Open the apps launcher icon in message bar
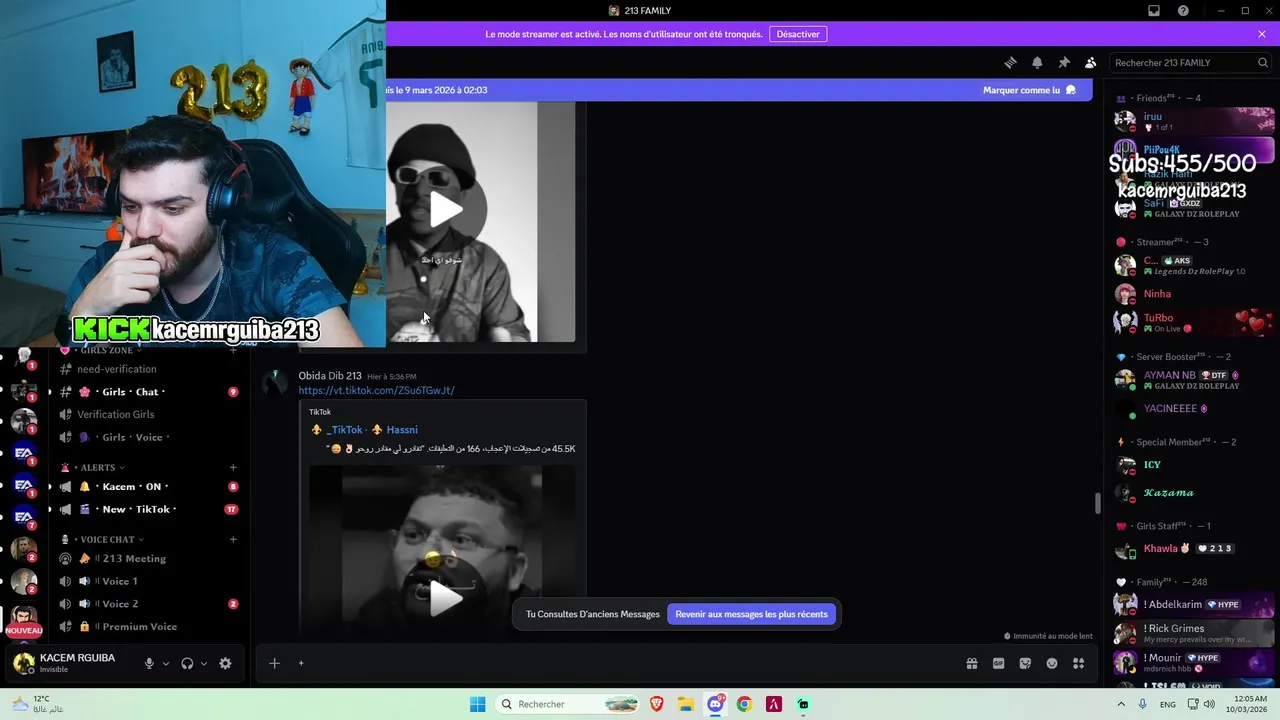 [x=1078, y=663]
